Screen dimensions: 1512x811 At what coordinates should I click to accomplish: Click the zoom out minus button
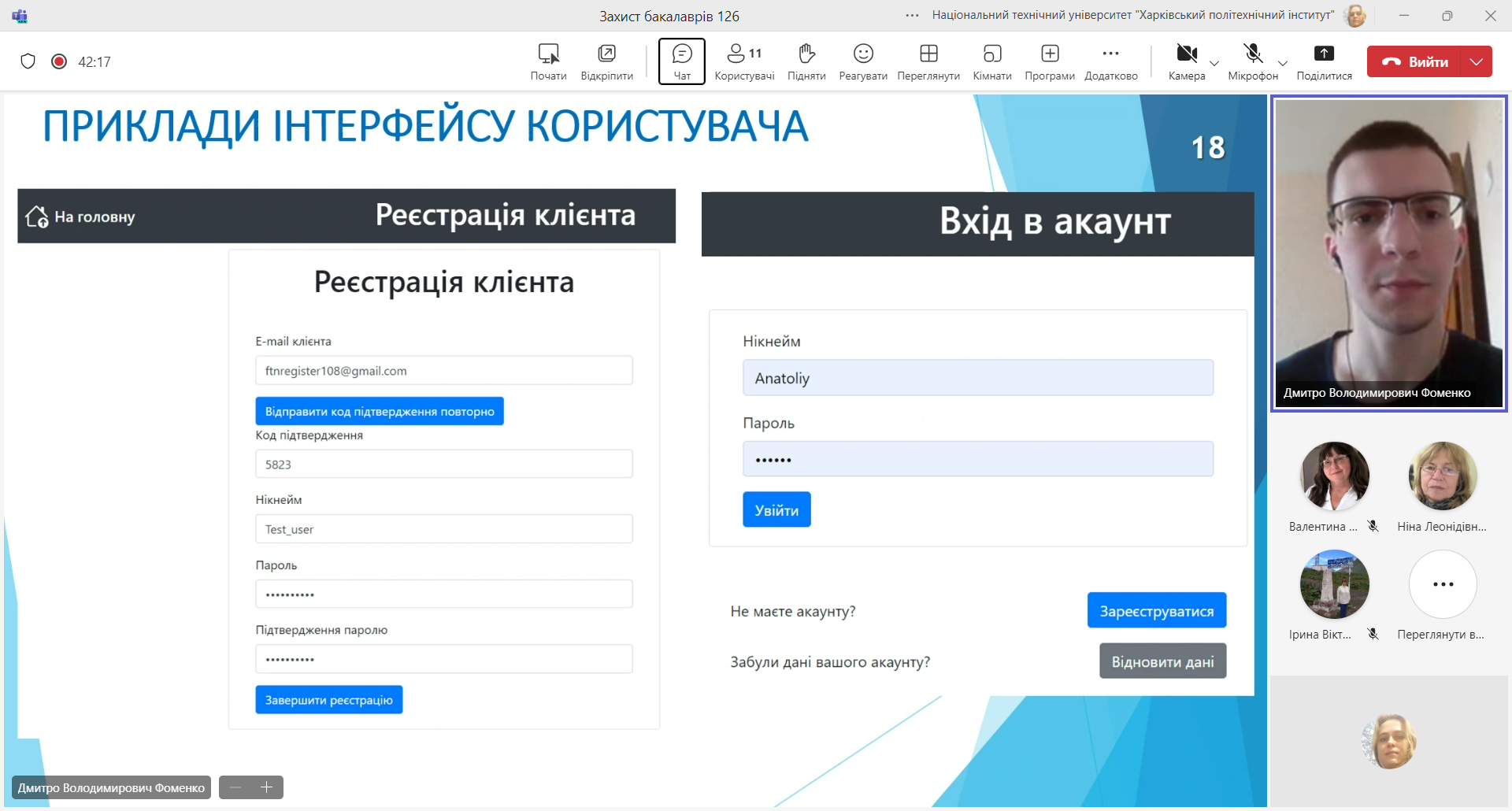(235, 787)
